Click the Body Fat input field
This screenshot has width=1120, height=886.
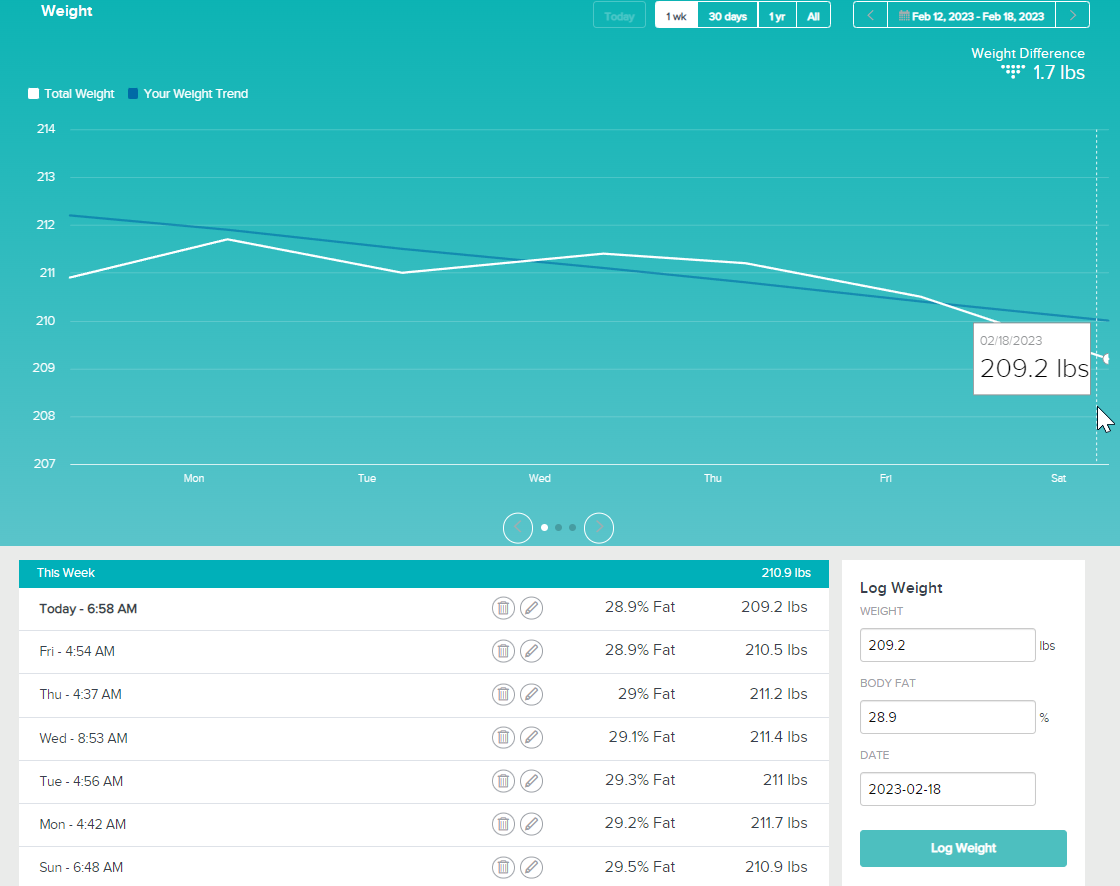(947, 717)
